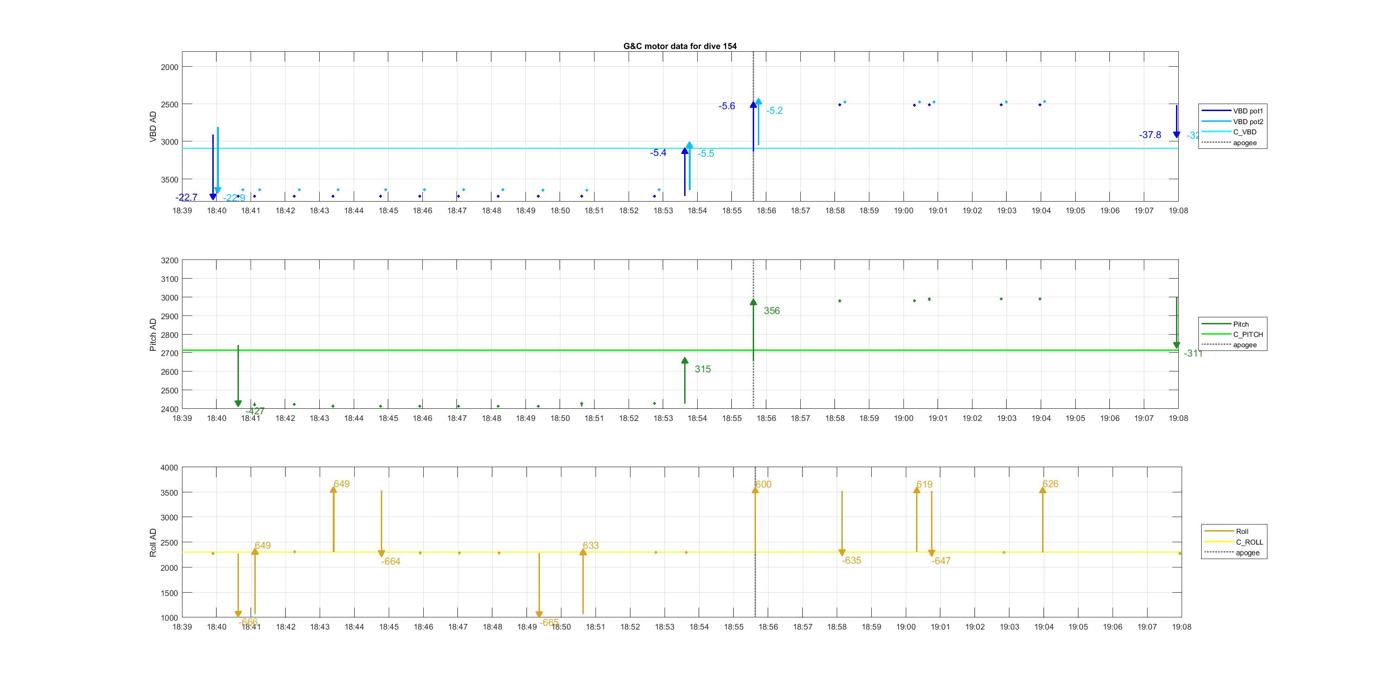Click the "633" roll data label
Image resolution: width=1400 pixels, height=693 pixels.
[x=591, y=546]
